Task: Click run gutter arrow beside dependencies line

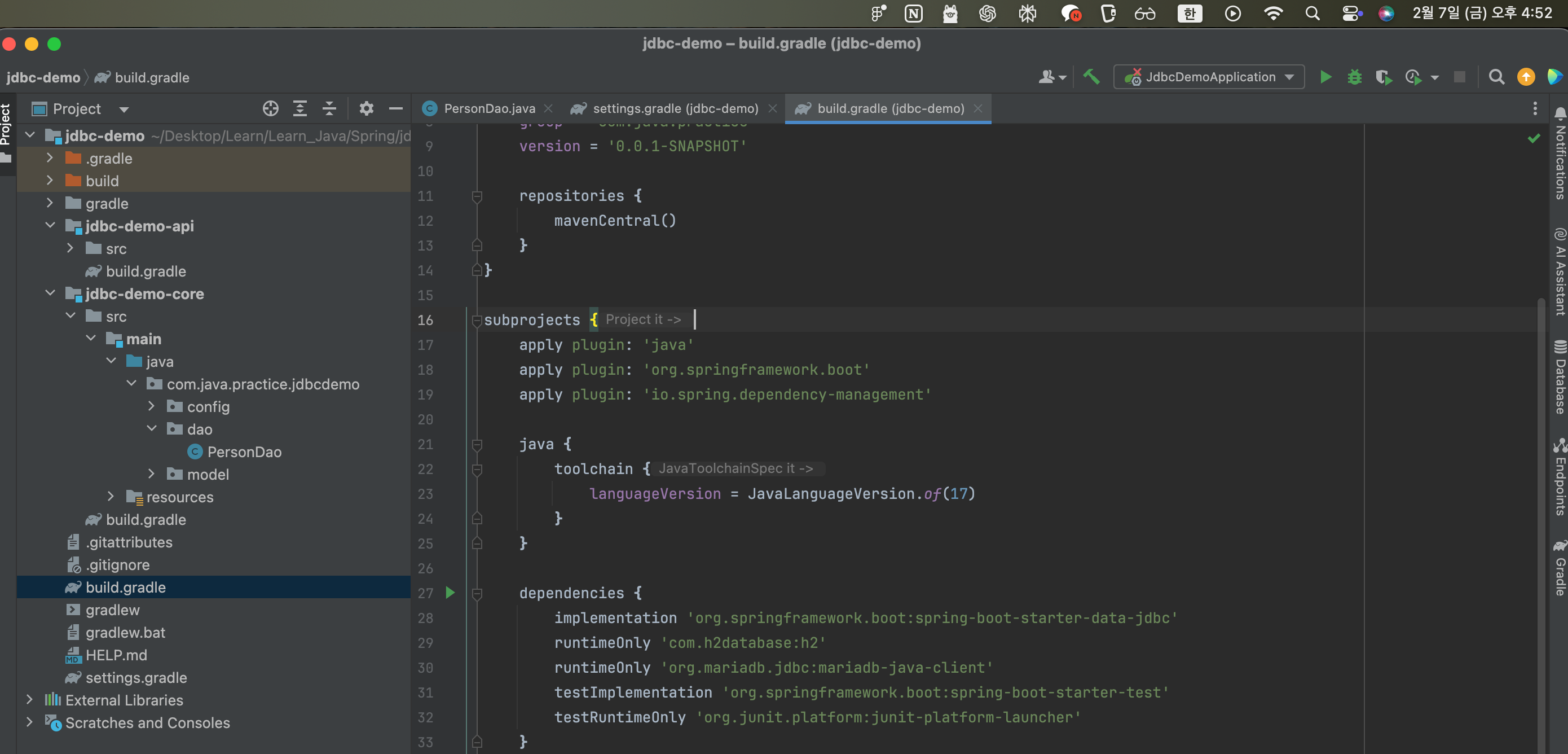Action: click(450, 593)
